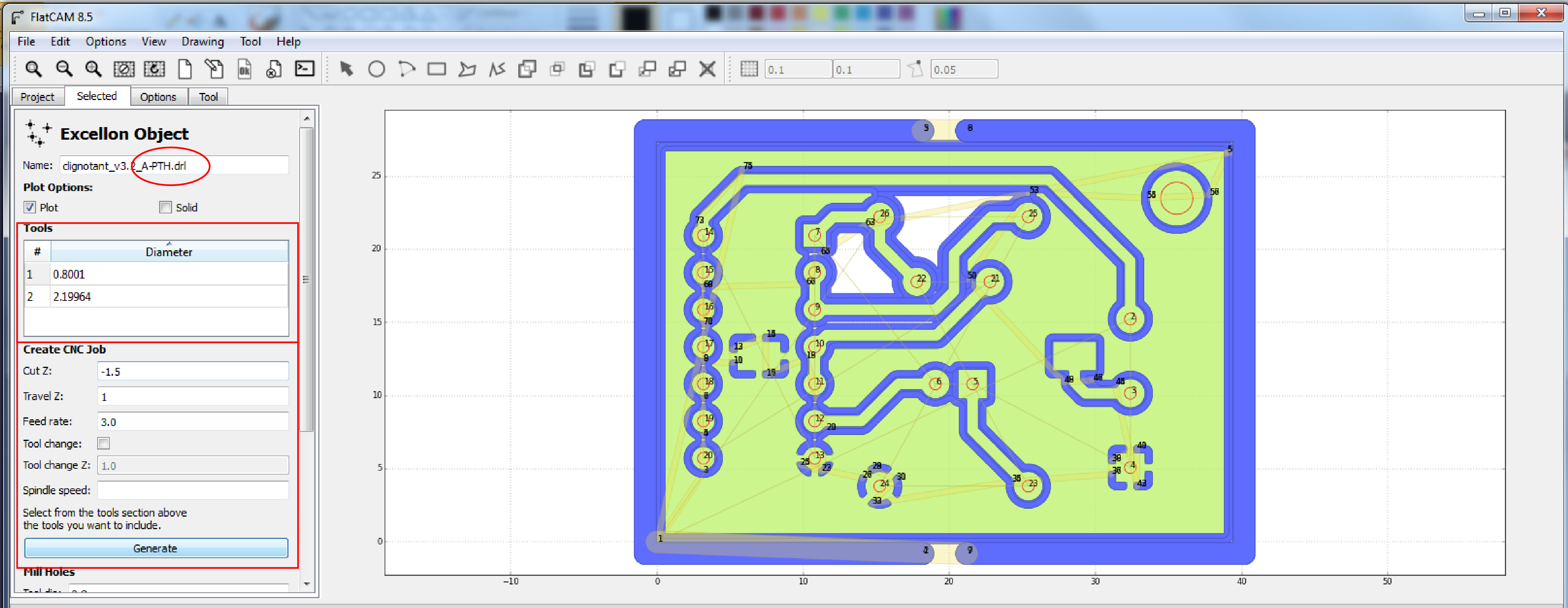Select the circle drawing tool
Image resolution: width=1568 pixels, height=608 pixels.
point(376,69)
